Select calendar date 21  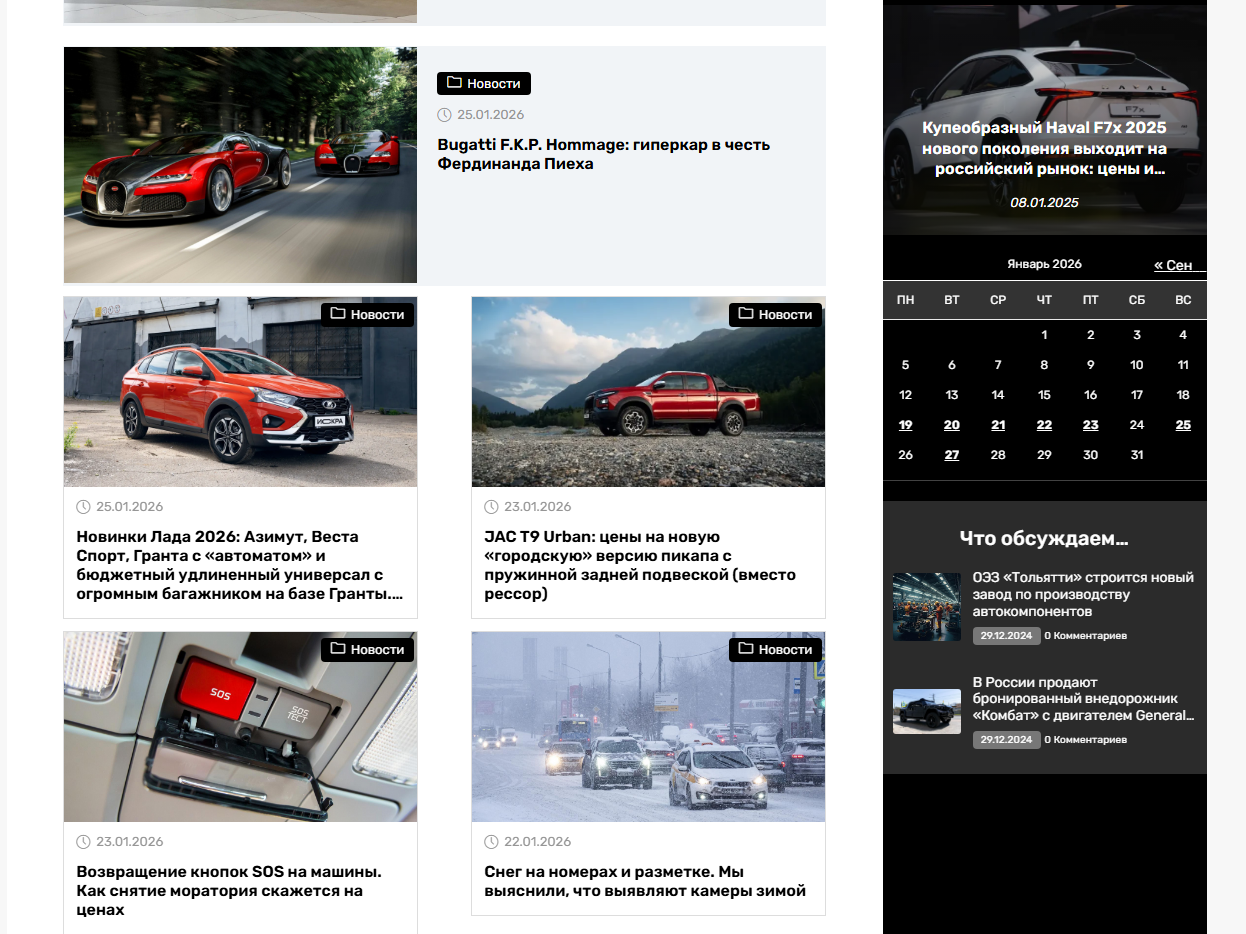(x=998, y=425)
